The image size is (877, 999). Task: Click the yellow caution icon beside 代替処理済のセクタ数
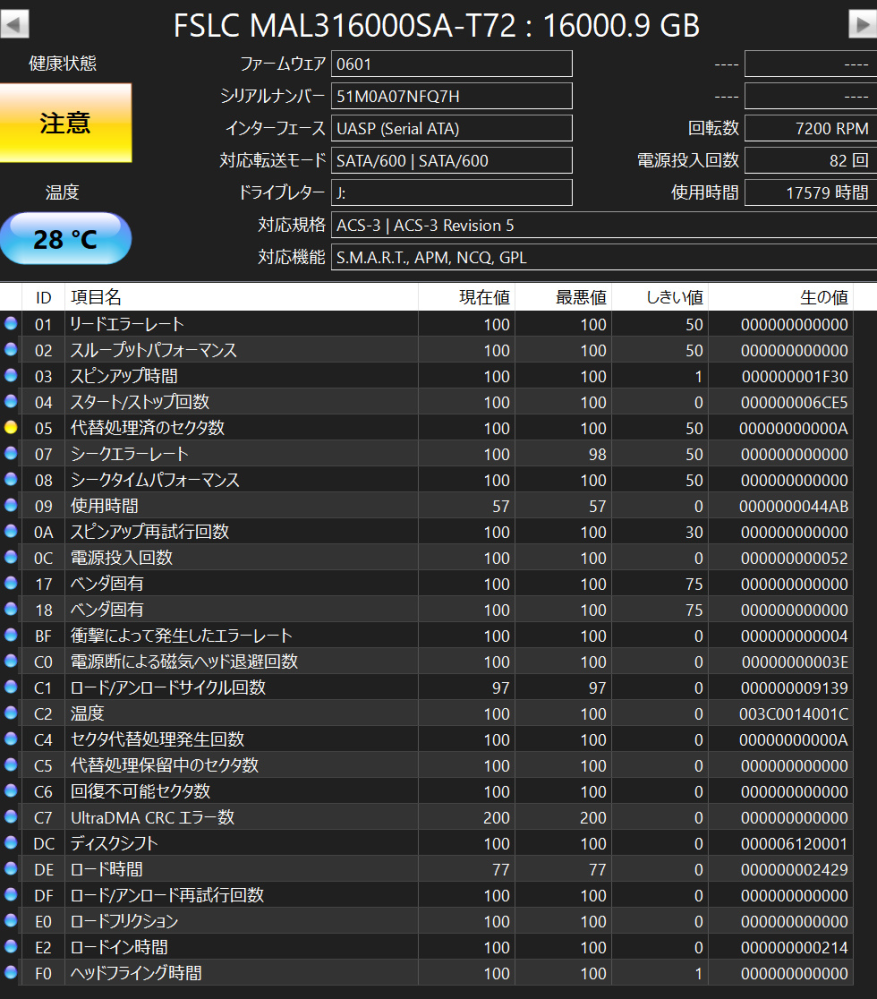tap(12, 428)
